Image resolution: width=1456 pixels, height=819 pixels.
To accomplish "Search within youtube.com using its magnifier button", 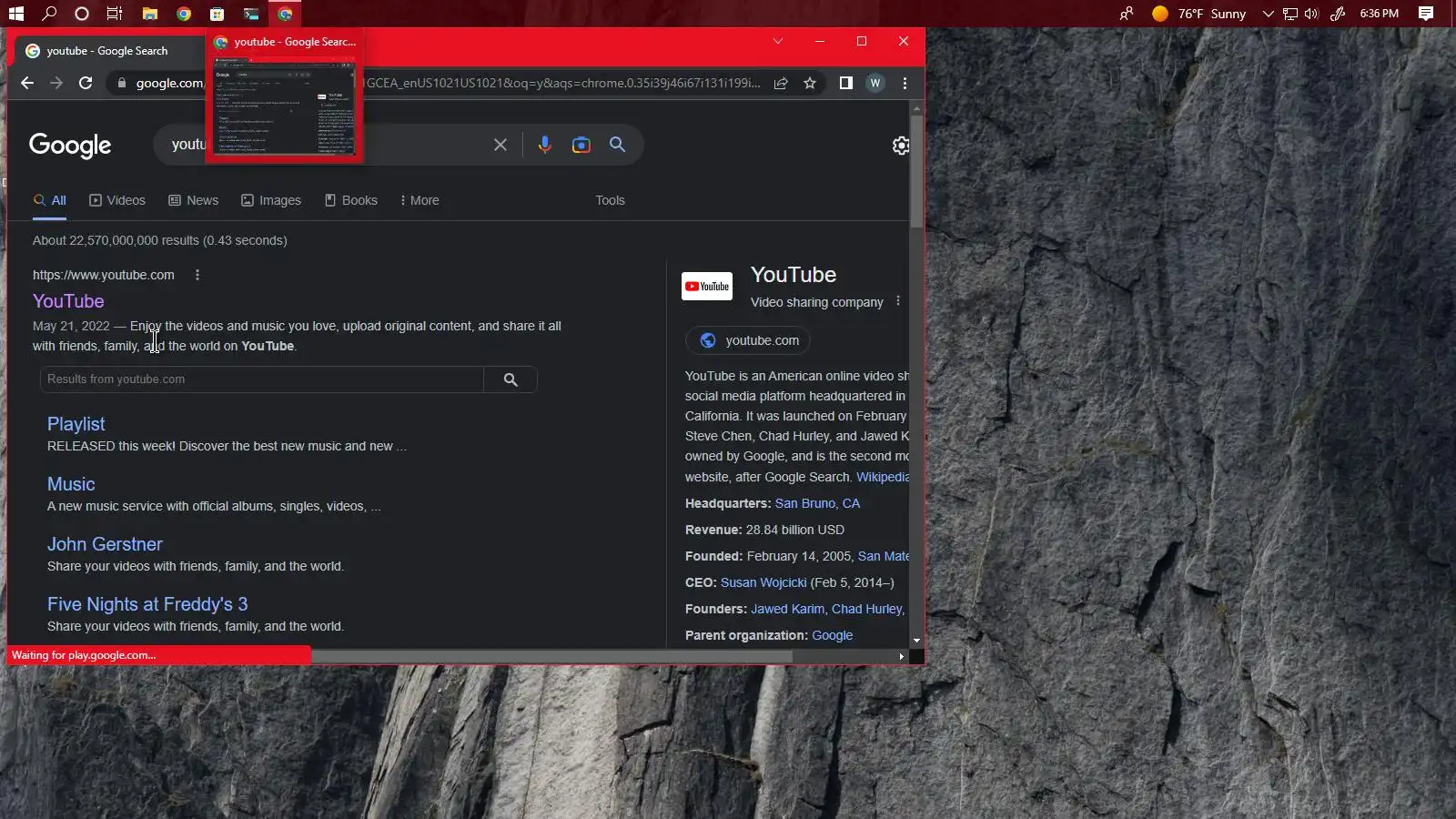I will tap(511, 379).
